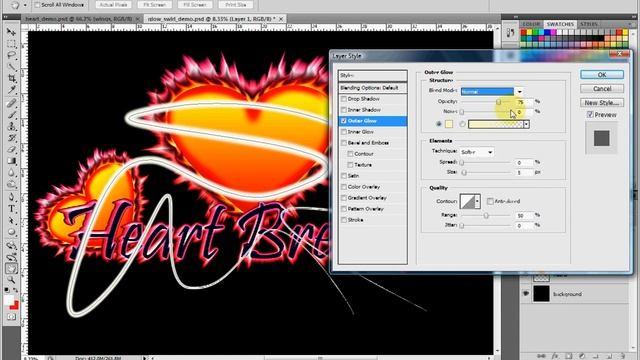The height and width of the screenshot is (360, 640).
Task: Click the Range slider handle
Action: tap(486, 216)
